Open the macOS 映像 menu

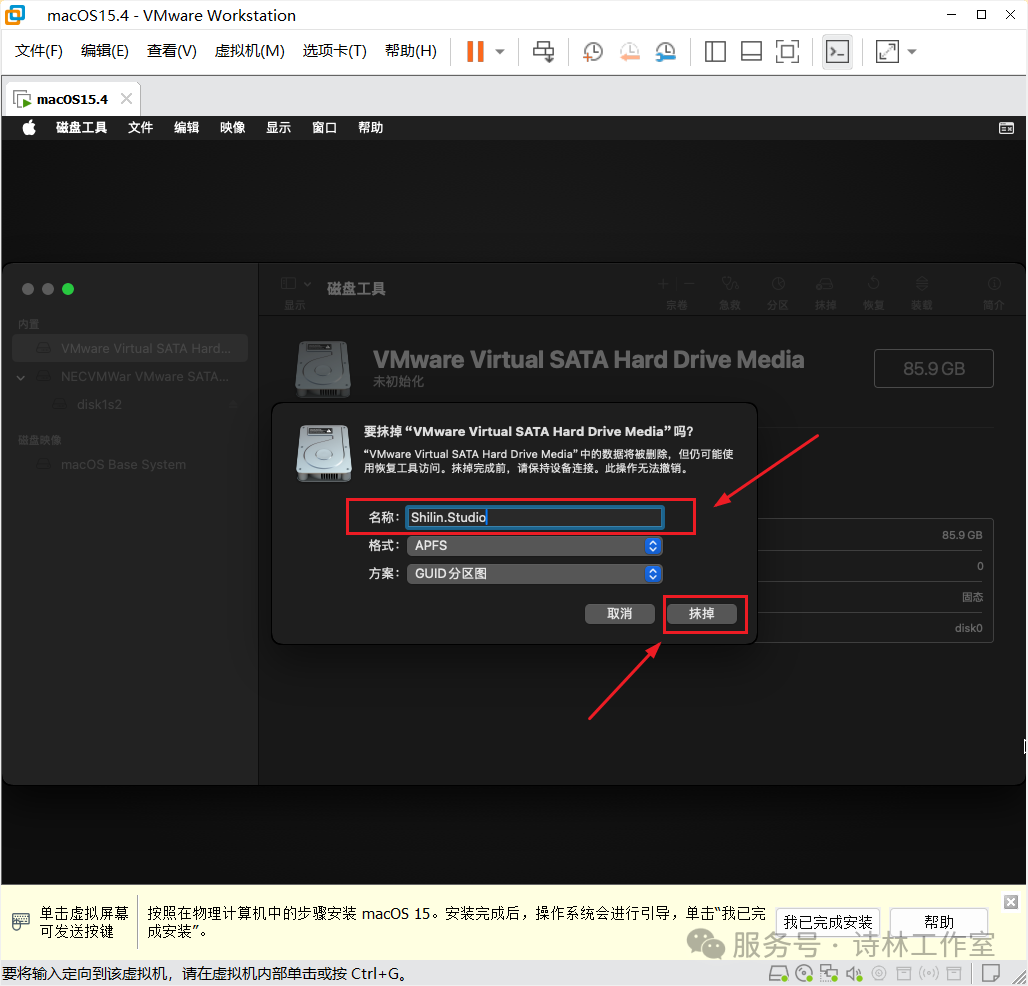tap(232, 127)
